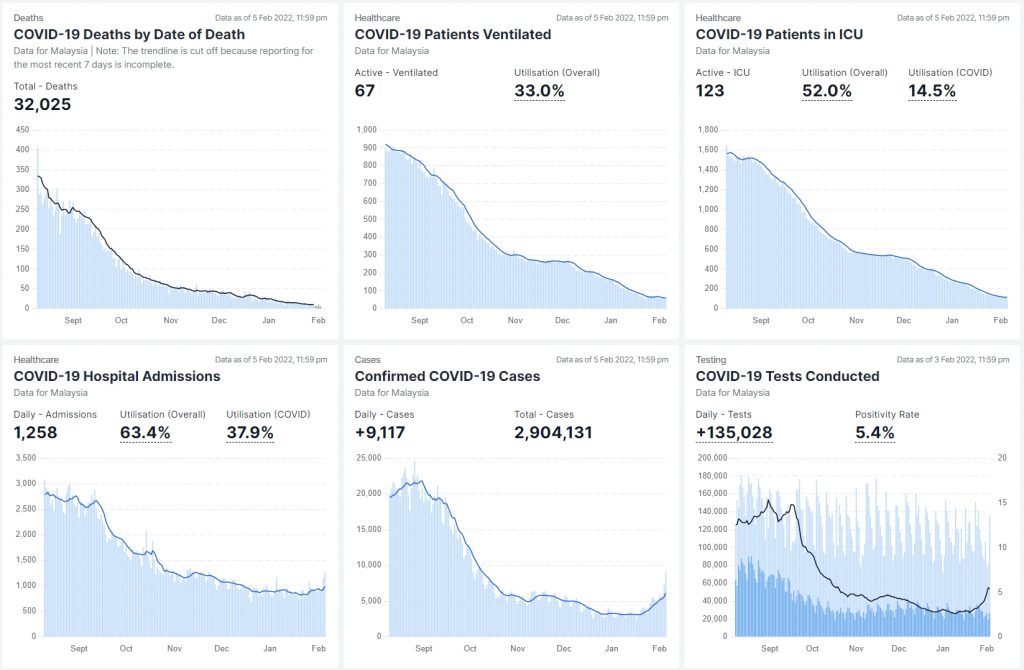Select the COVID-19 Hospital Admissions heading
Screen dimensions: 1024x670
pyautogui.click(x=117, y=376)
